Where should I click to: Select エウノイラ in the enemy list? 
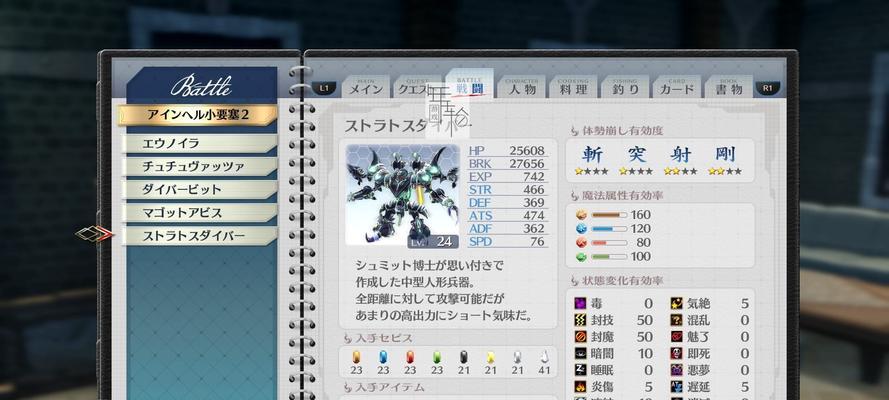click(200, 143)
